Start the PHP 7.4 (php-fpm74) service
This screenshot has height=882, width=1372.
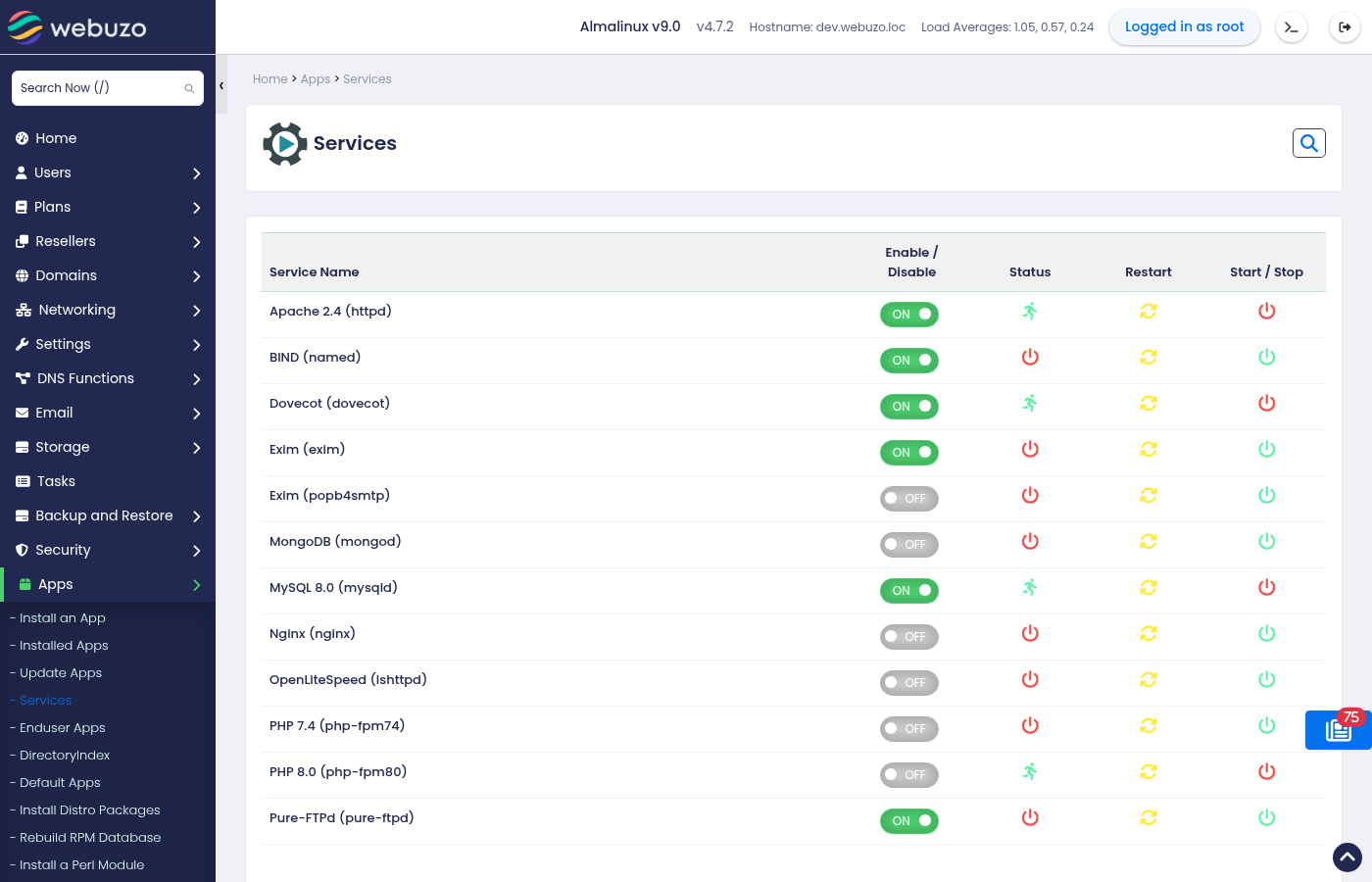click(x=1267, y=725)
